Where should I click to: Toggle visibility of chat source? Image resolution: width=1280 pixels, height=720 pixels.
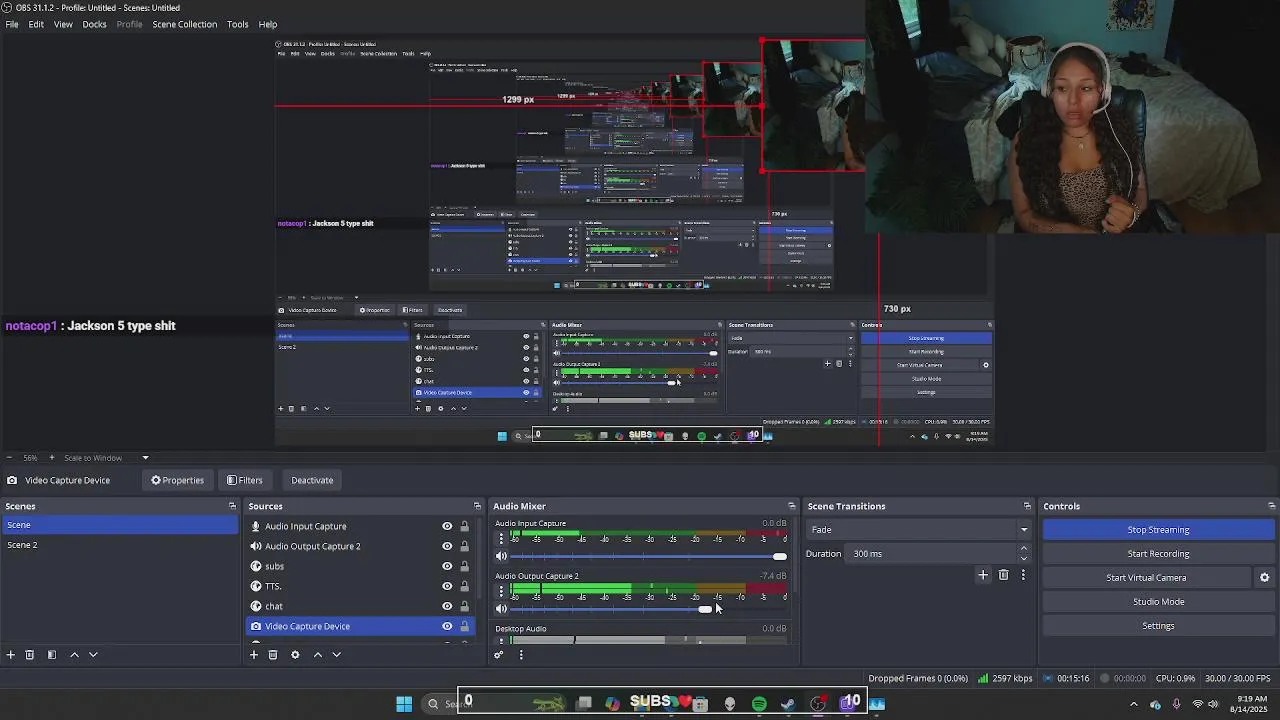point(447,606)
